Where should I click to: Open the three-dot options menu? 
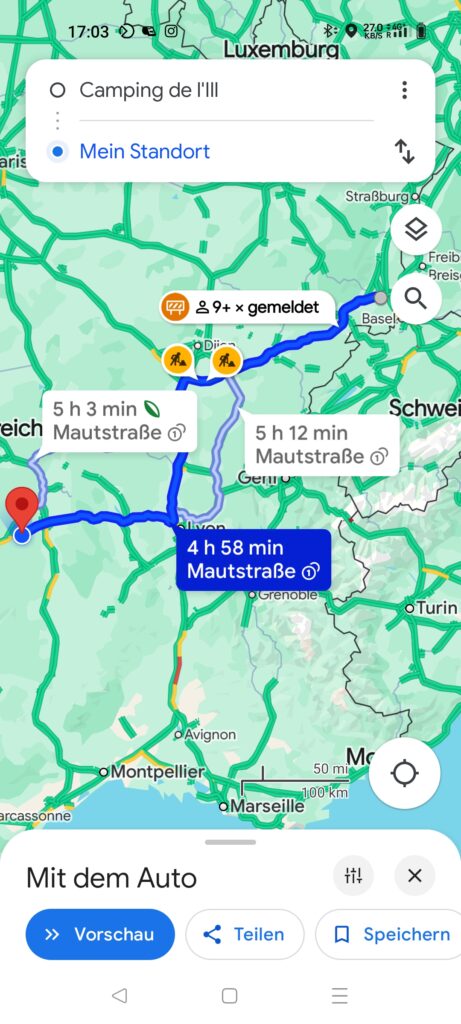[405, 90]
